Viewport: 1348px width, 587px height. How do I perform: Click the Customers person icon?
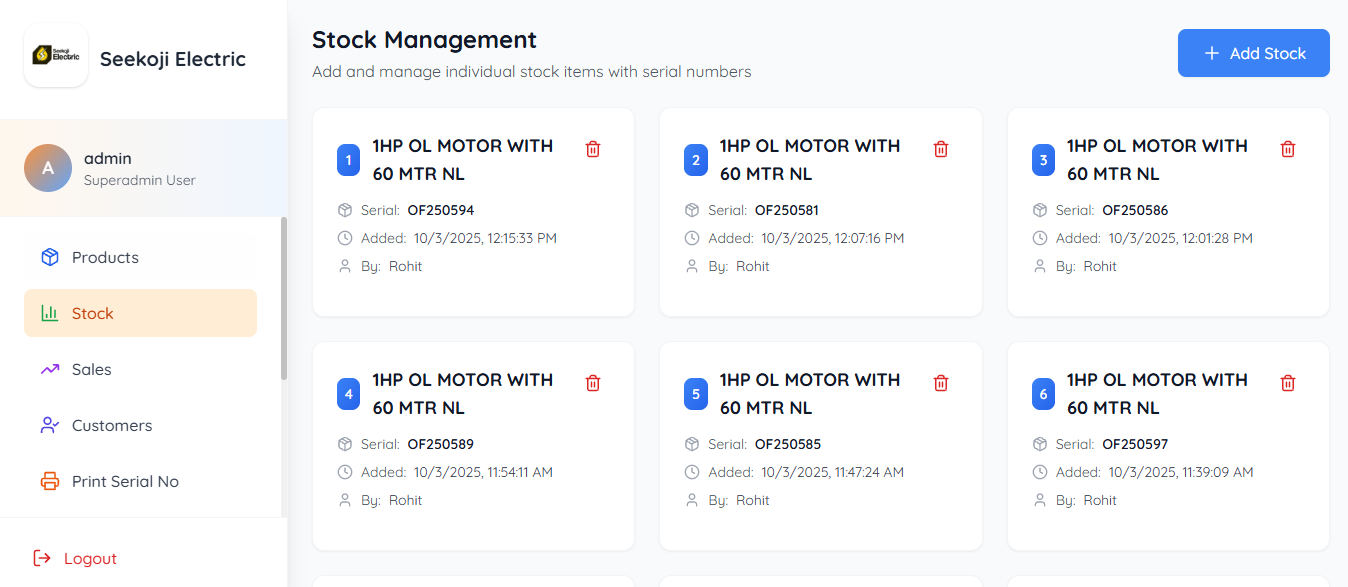pos(50,425)
